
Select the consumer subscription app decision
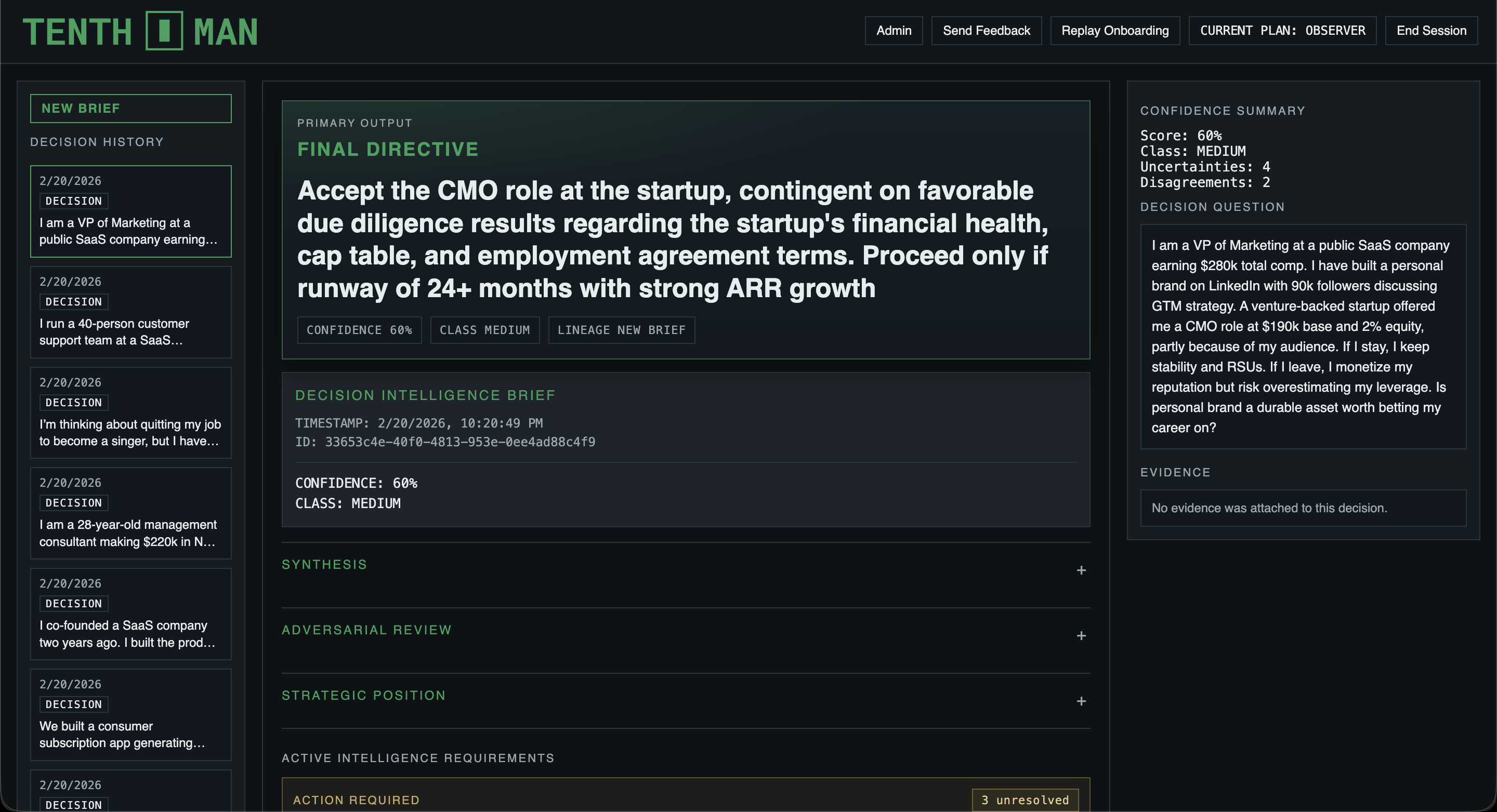(x=131, y=714)
